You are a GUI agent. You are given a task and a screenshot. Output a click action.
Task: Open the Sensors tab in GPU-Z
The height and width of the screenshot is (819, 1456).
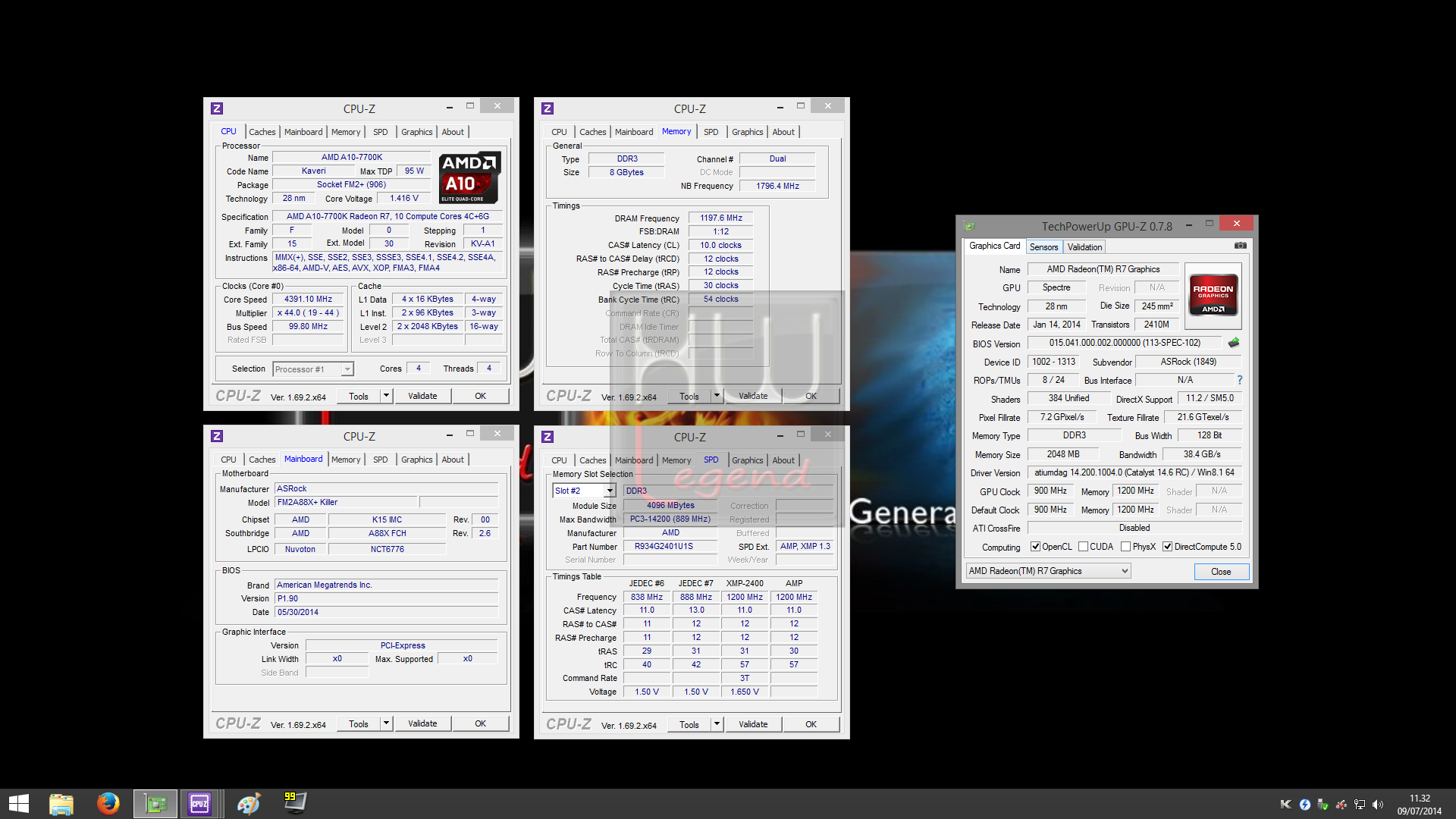[x=1043, y=247]
